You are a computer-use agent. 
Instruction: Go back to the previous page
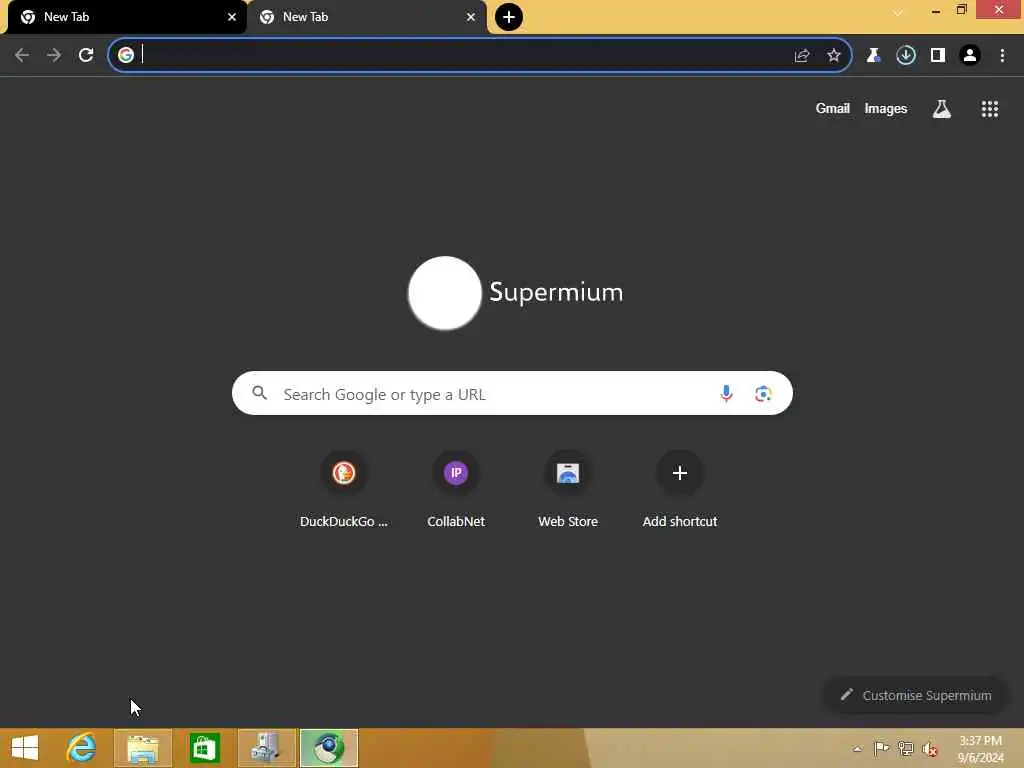[x=22, y=56]
